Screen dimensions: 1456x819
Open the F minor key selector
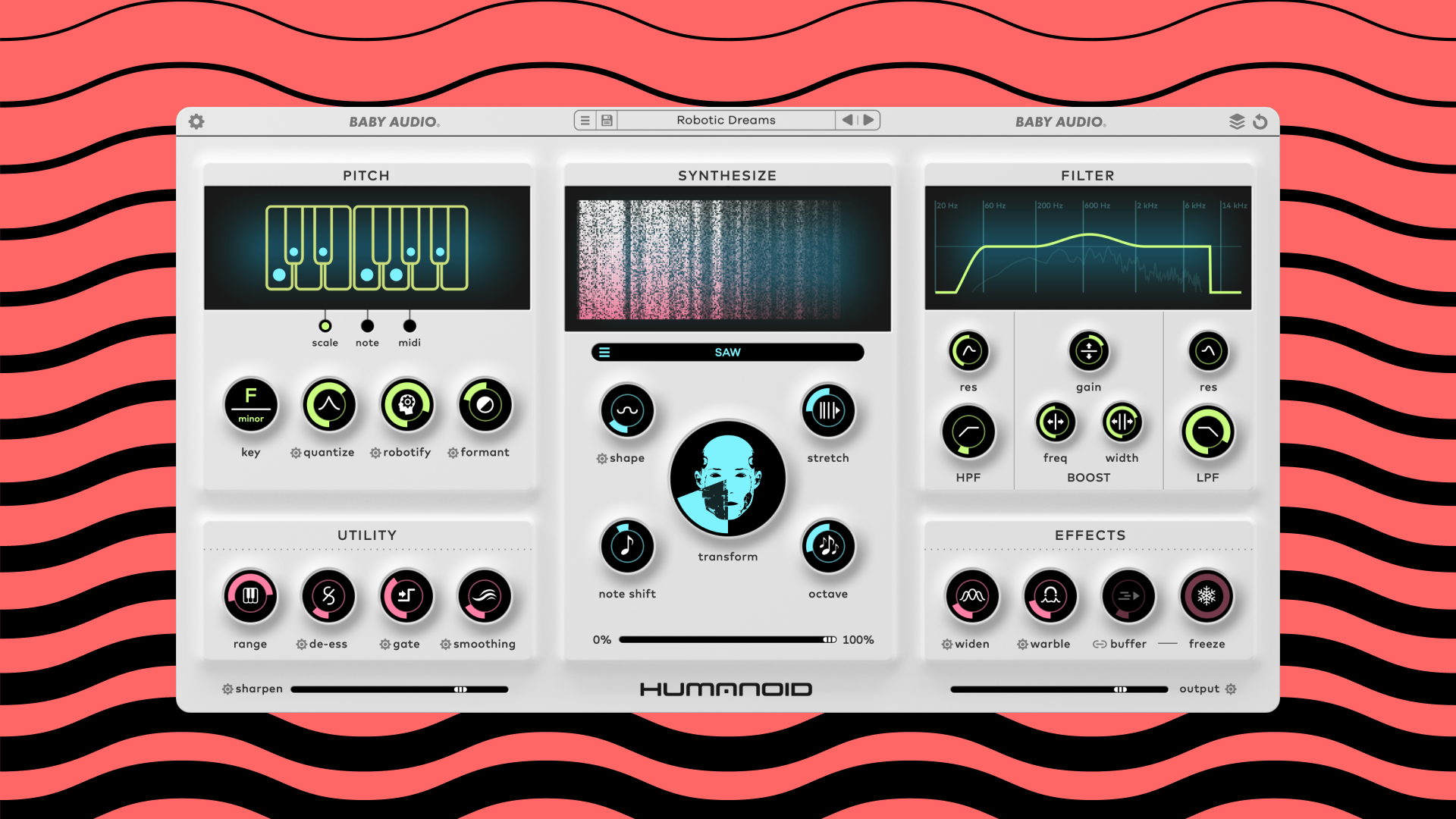(251, 404)
